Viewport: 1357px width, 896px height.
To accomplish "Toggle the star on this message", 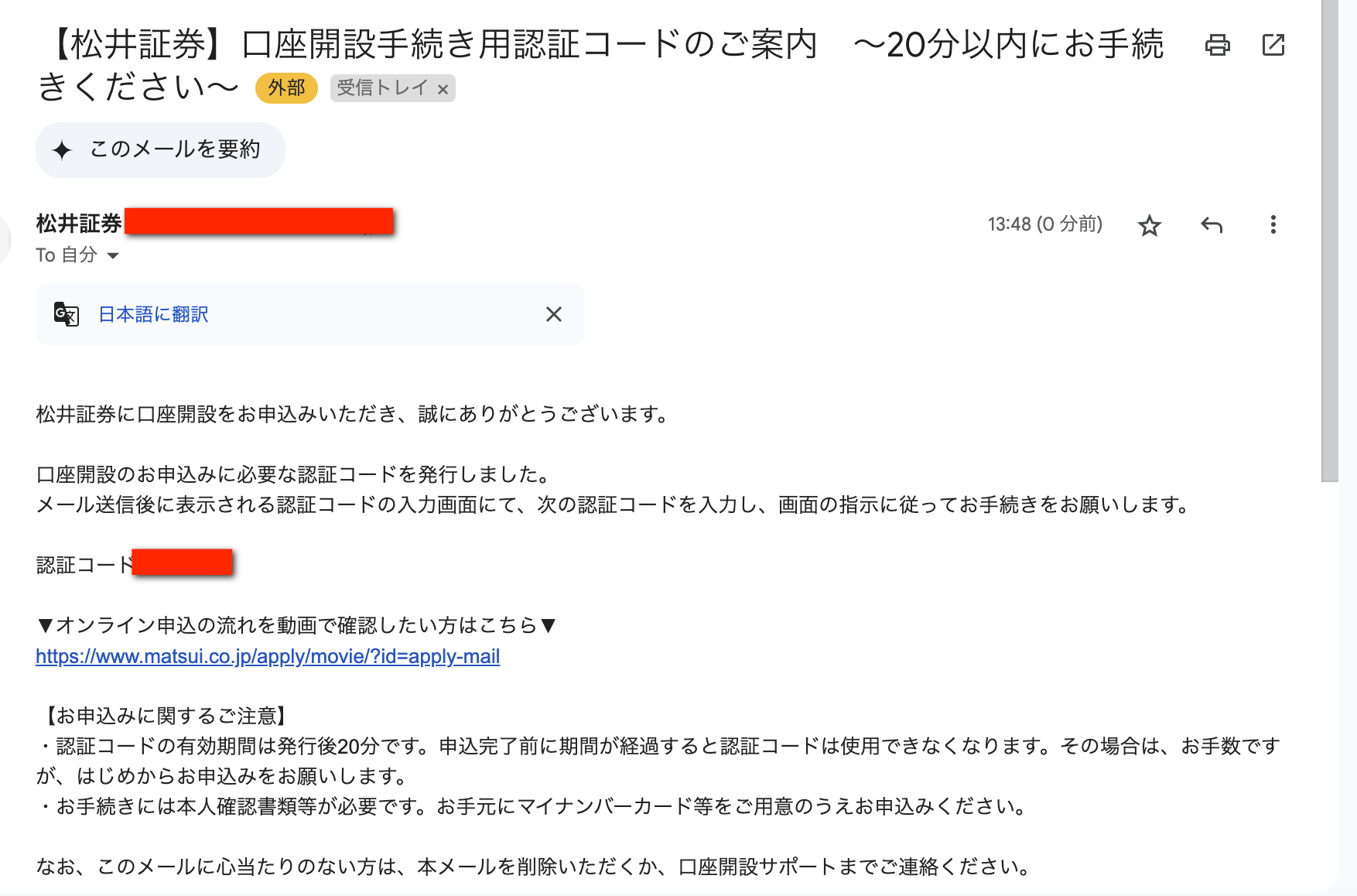I will pos(1150,225).
